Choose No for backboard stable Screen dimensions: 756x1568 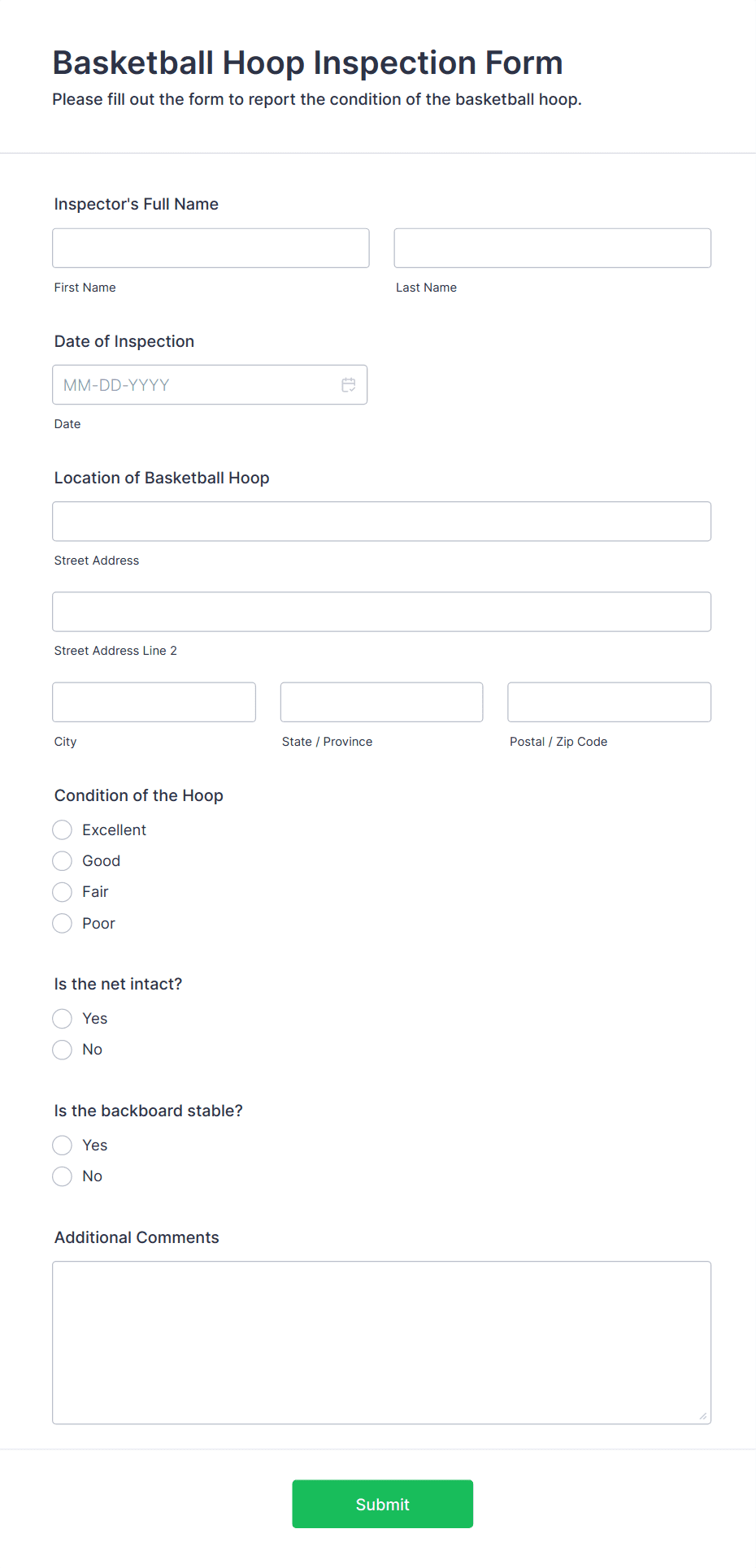pos(63,1176)
